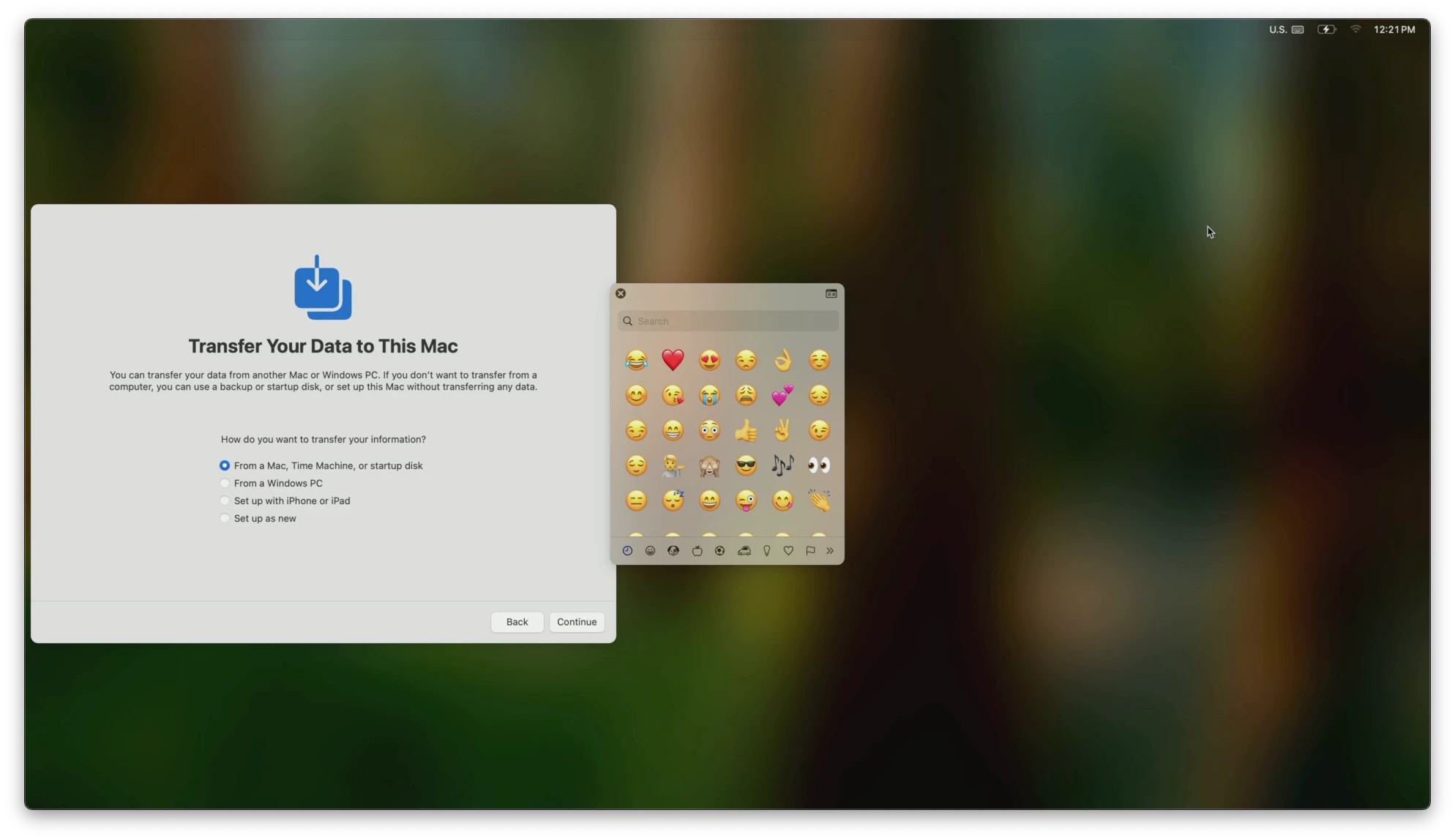Pick the tears of joy emoji
This screenshot has width=1455, height=840.
(x=636, y=360)
